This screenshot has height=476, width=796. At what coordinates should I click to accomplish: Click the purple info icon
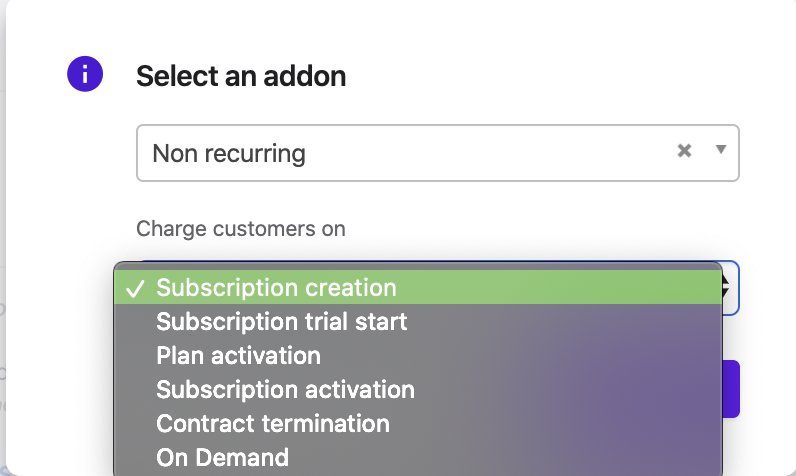coord(85,73)
